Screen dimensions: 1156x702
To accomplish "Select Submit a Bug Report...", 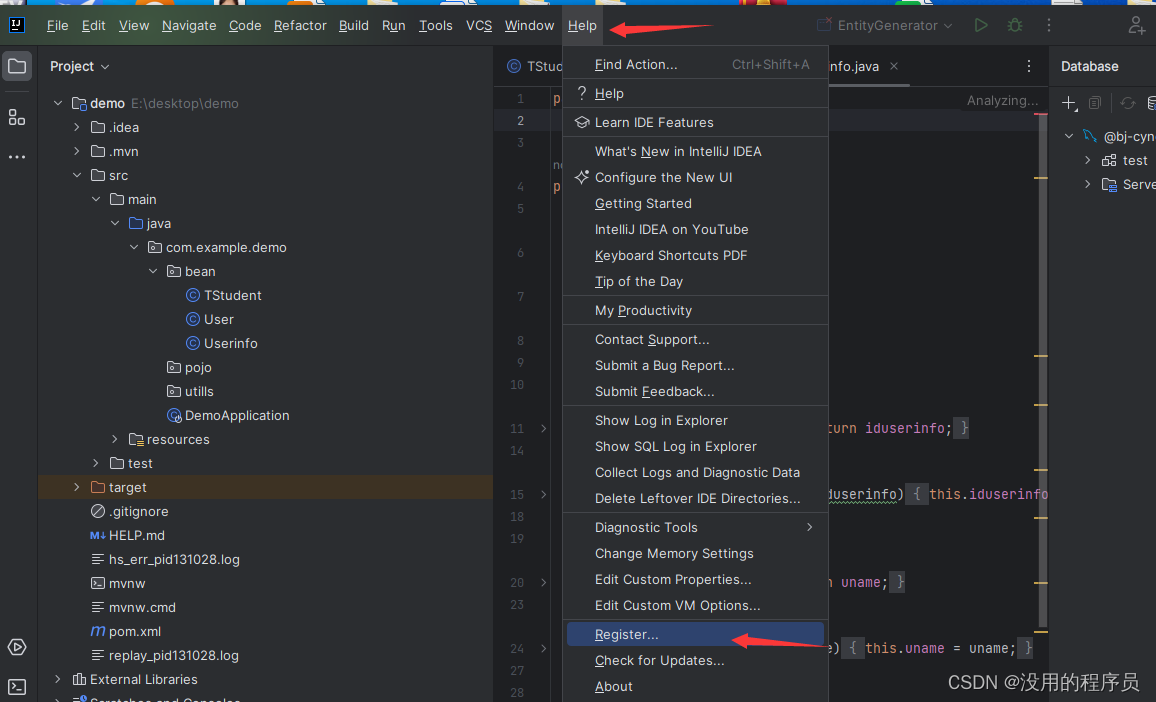I will coord(695,366).
